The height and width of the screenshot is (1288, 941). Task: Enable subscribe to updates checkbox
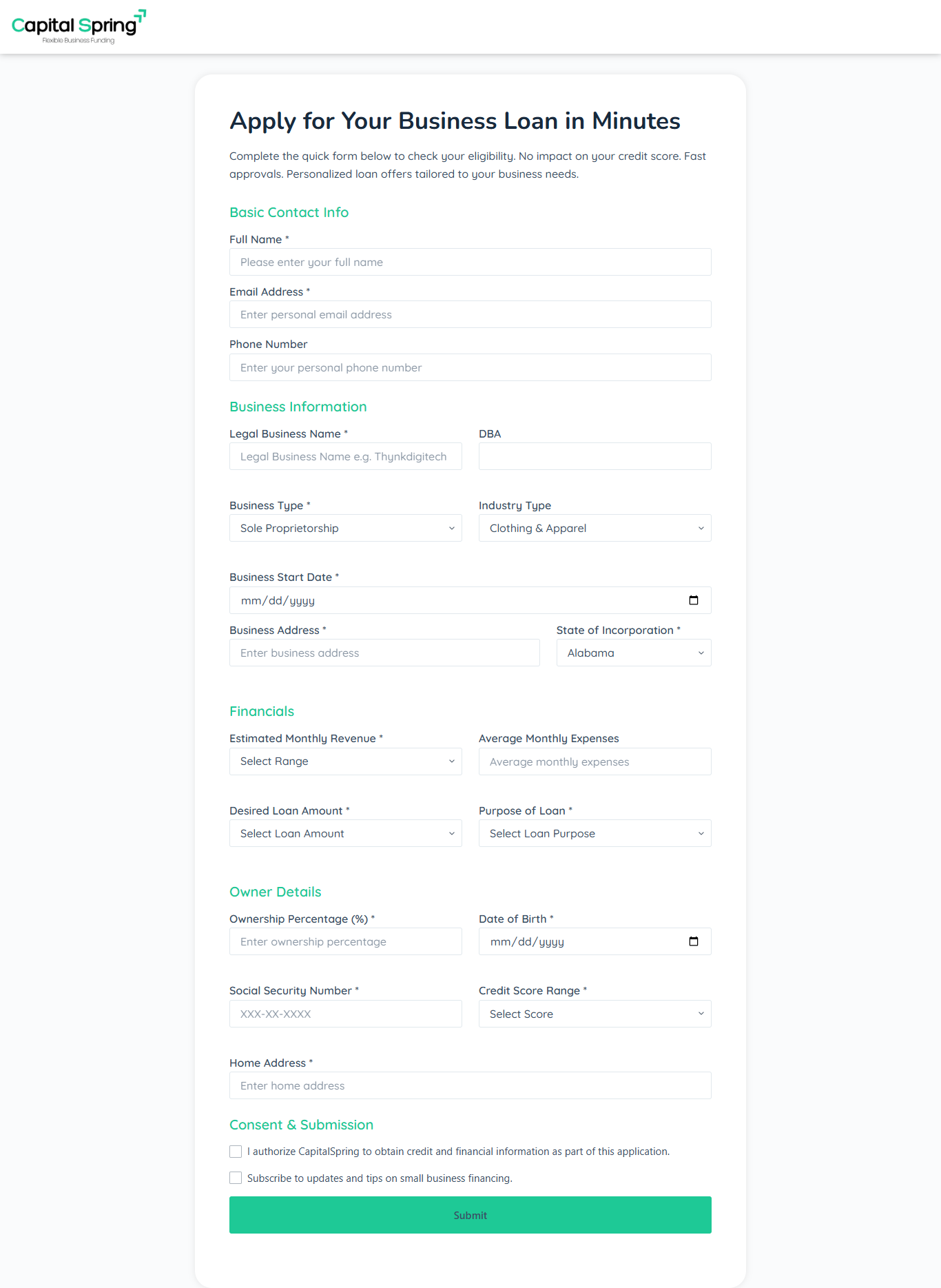236,1178
